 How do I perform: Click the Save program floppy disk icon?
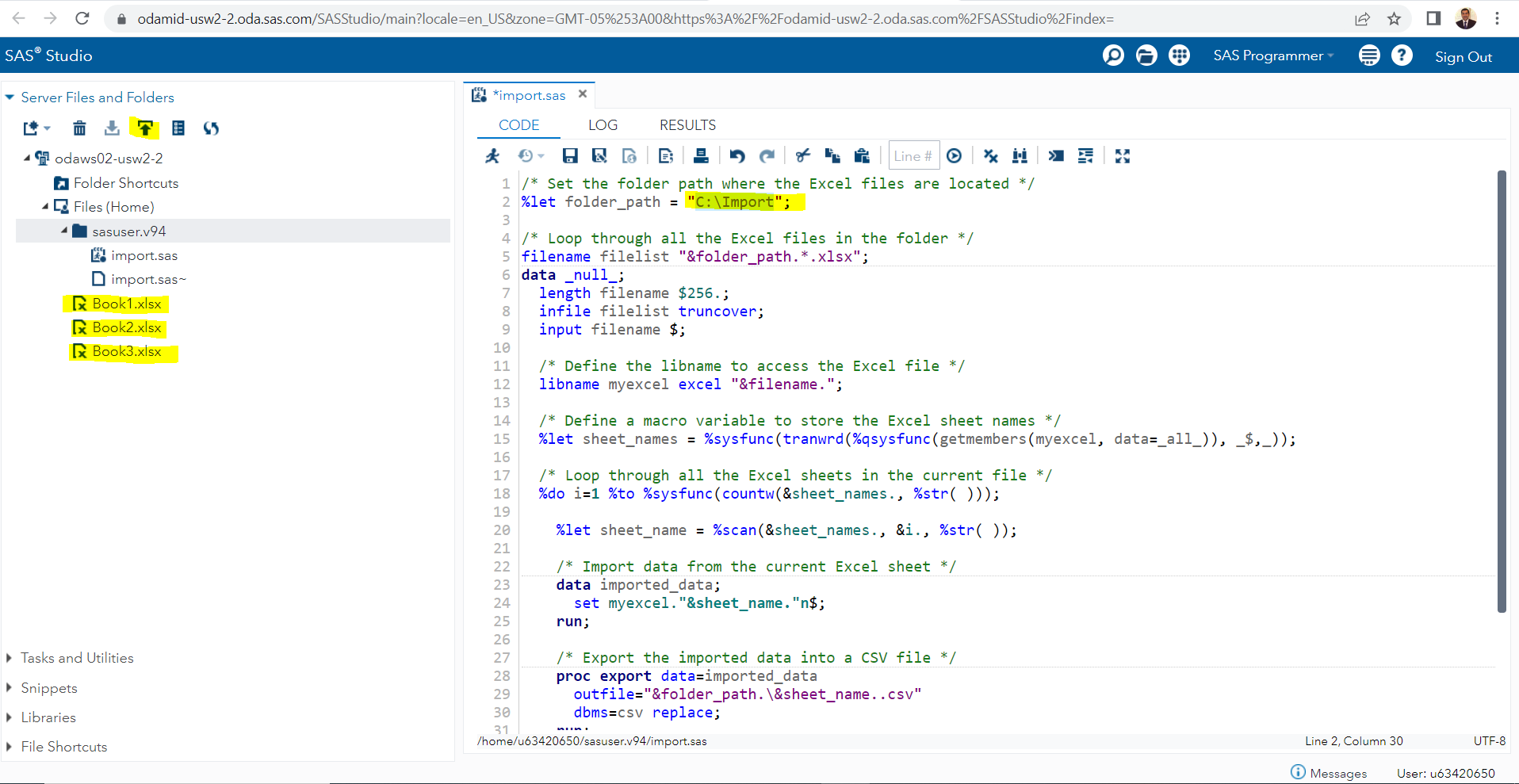click(570, 156)
